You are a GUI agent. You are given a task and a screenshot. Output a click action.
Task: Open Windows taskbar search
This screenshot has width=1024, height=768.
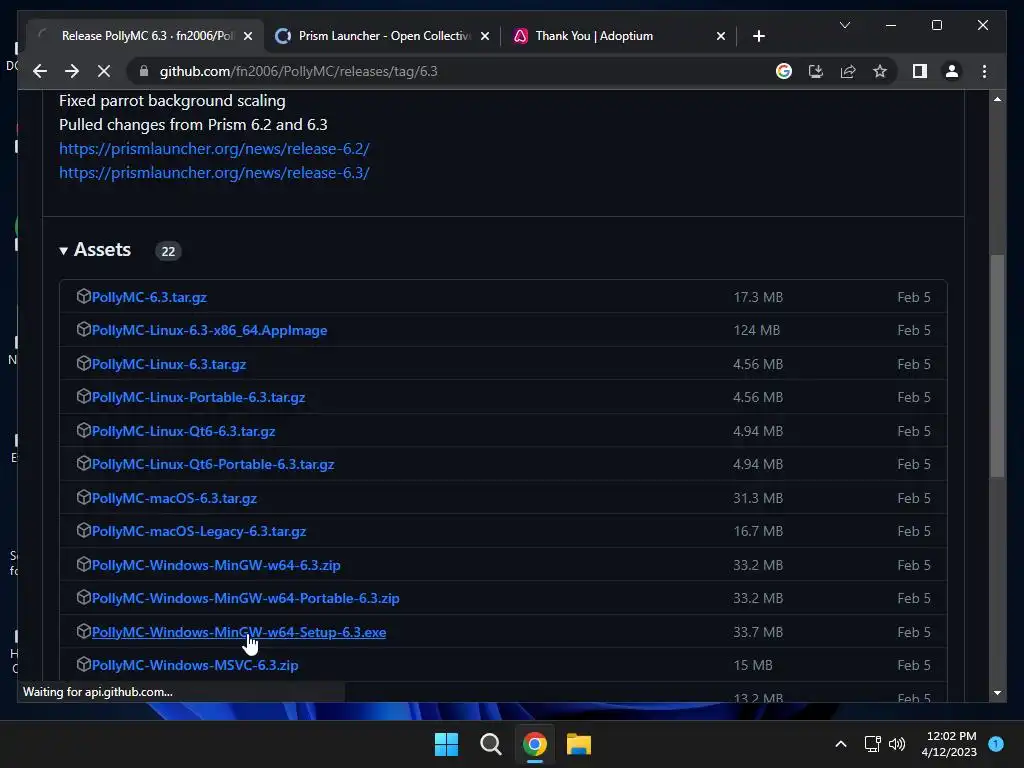pyautogui.click(x=490, y=744)
